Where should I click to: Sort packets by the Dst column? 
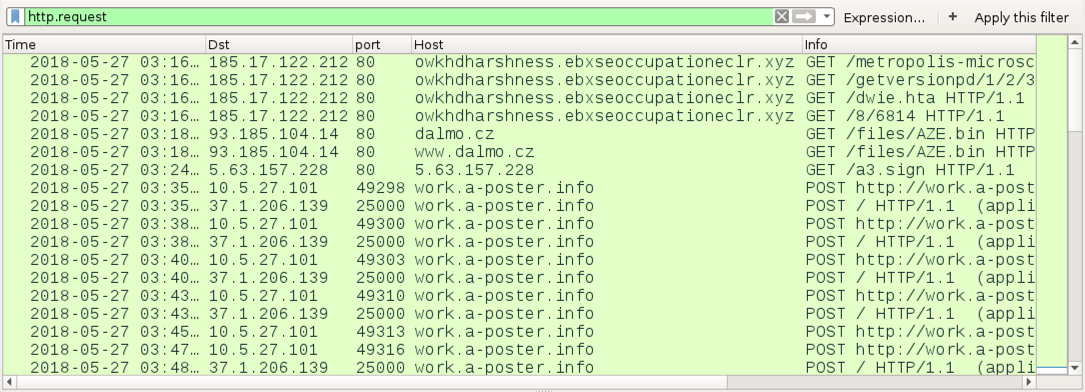(x=279, y=44)
